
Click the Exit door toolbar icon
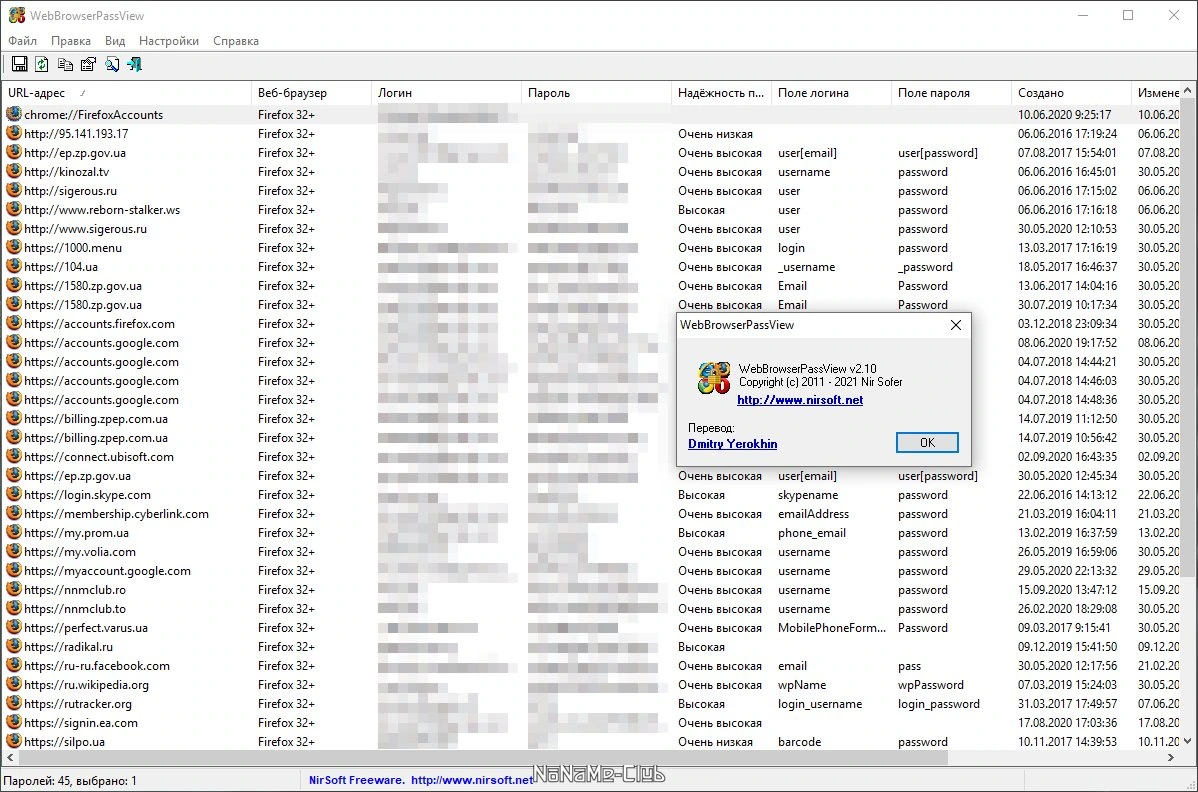point(134,64)
